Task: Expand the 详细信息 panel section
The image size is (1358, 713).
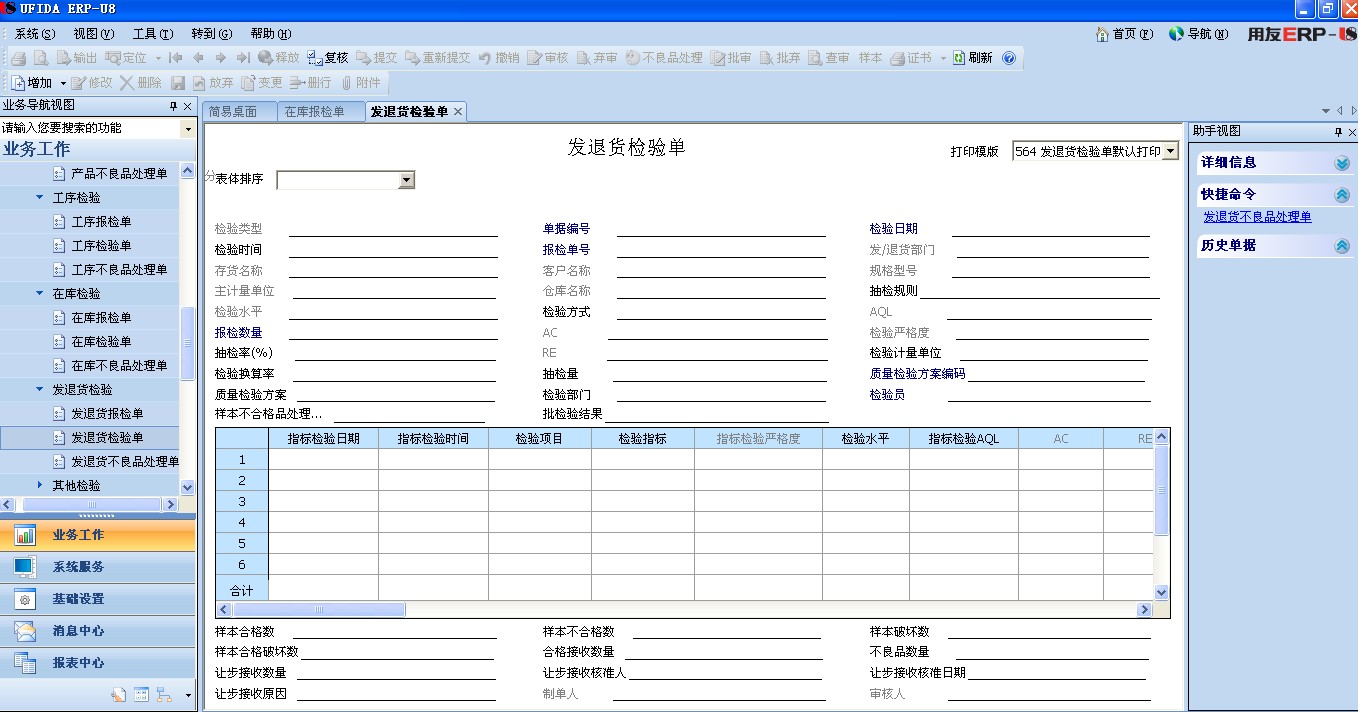Action: tap(1342, 163)
